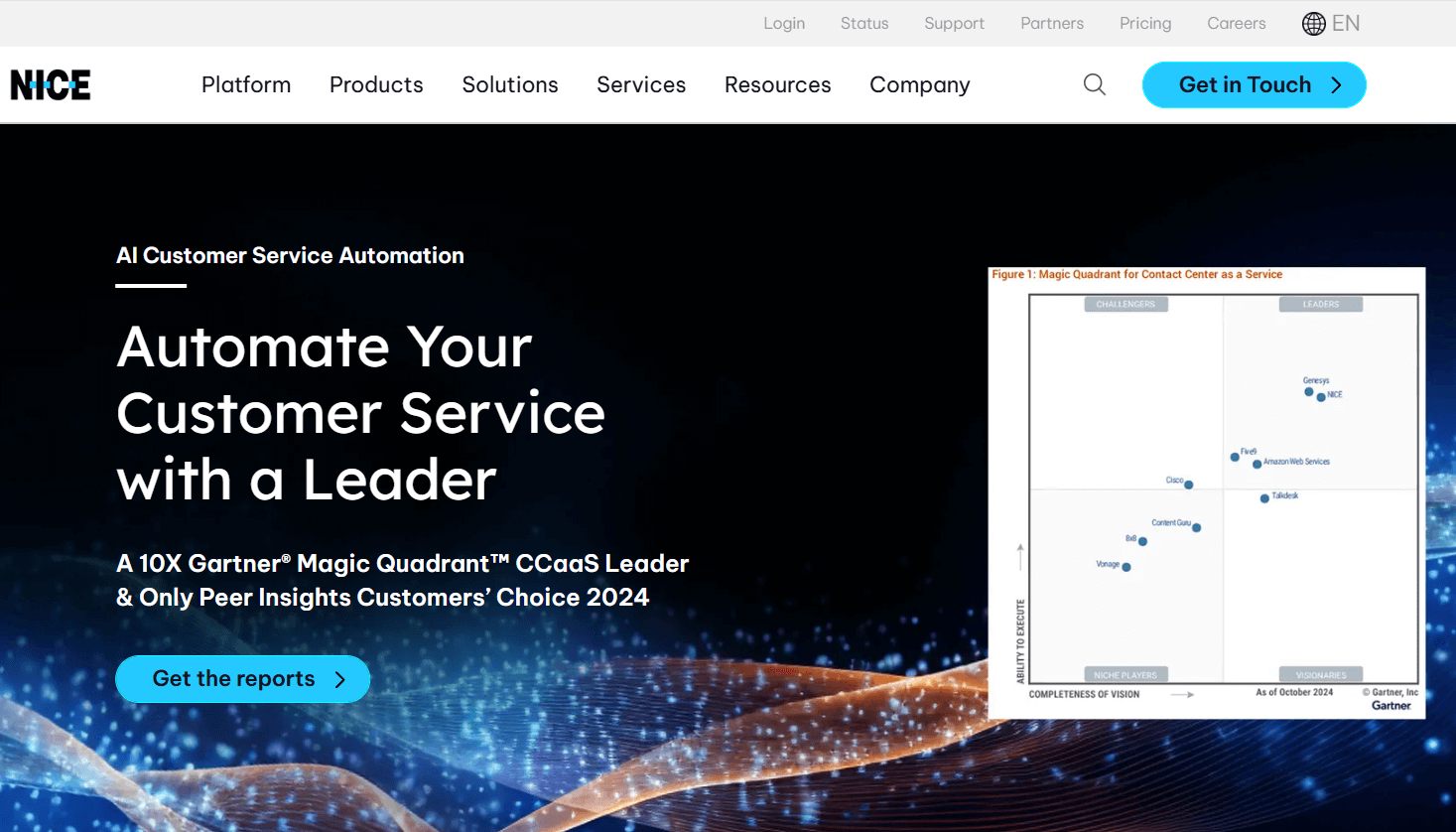Open the Solutions menu
This screenshot has height=832, width=1456.
[x=510, y=84]
